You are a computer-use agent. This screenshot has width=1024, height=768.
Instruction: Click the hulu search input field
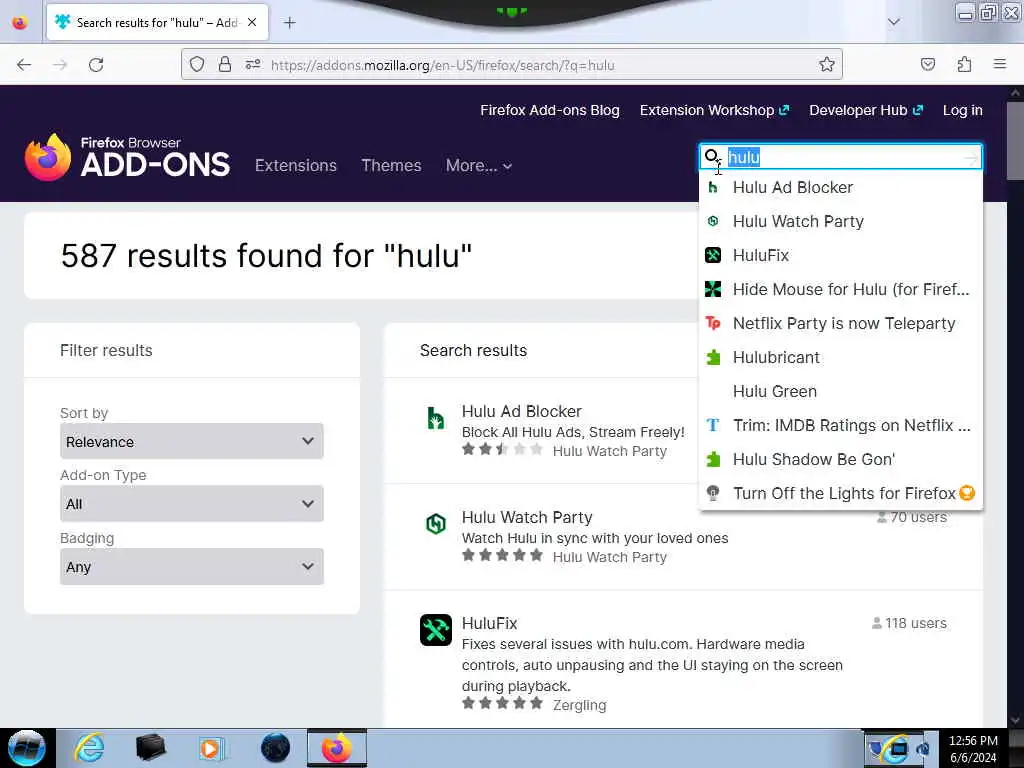(840, 157)
